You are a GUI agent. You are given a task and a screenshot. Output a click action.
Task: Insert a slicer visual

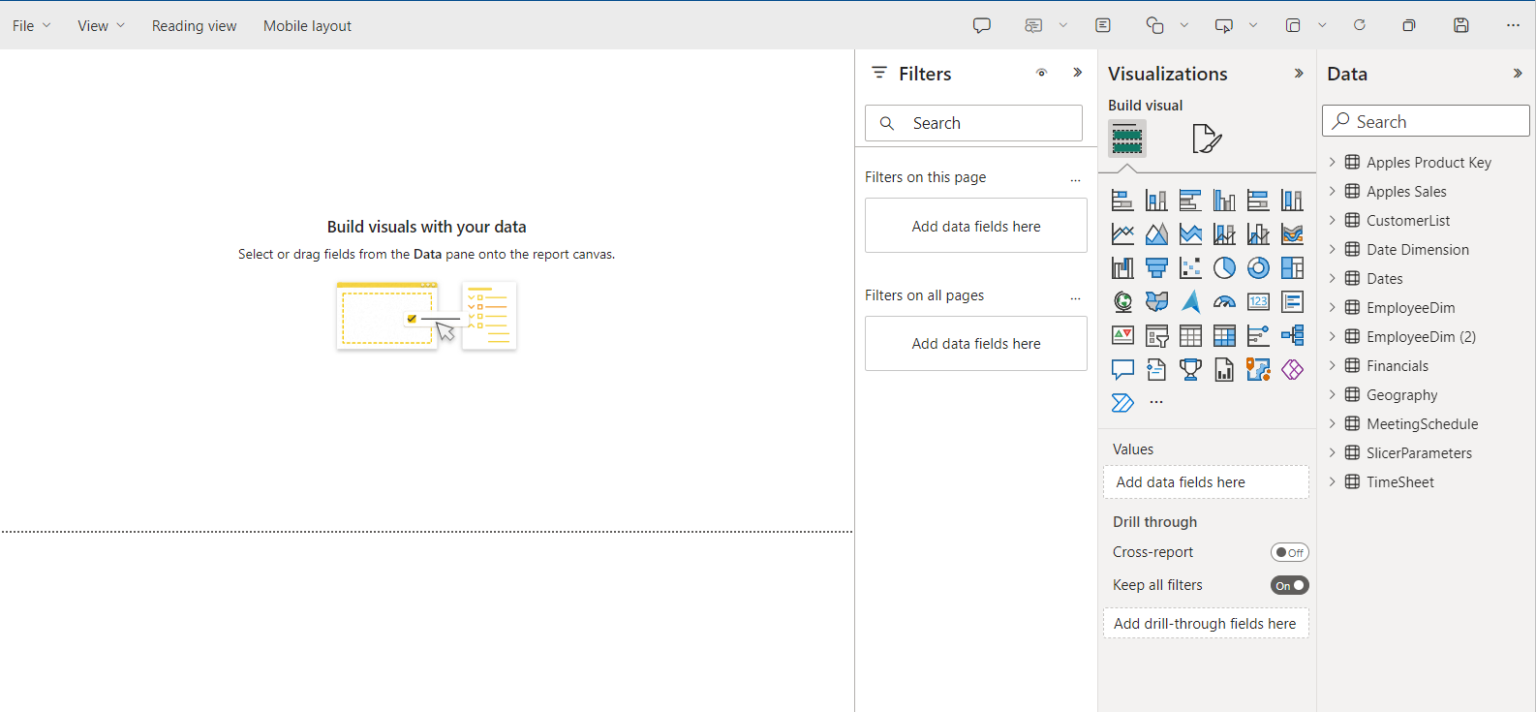[x=1156, y=335]
